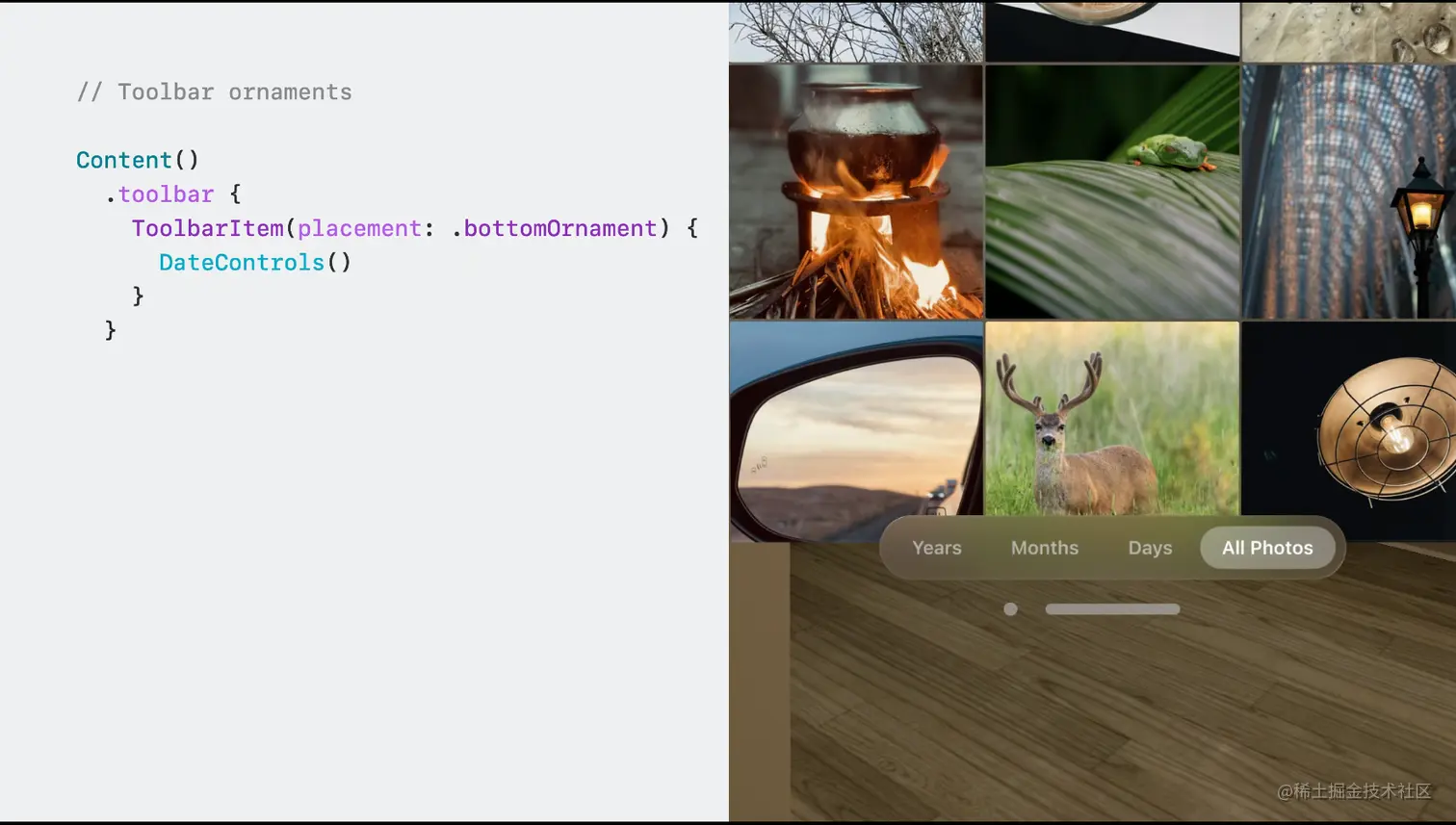This screenshot has width=1456, height=825.
Task: Click the '.bottomOrnament' placement value
Action: click(554, 228)
